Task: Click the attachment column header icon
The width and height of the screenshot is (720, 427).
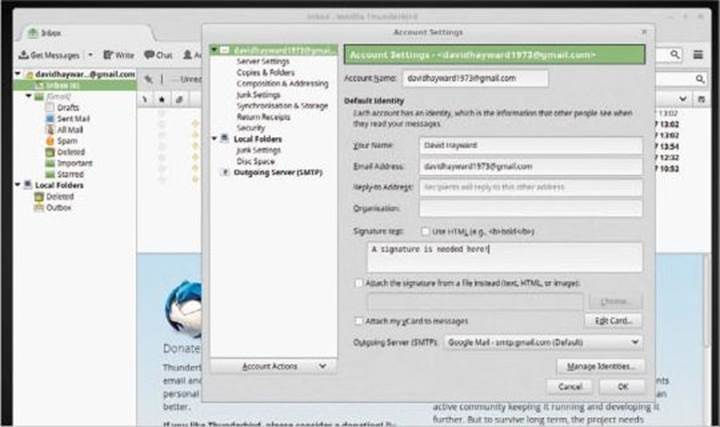Action: 179,99
